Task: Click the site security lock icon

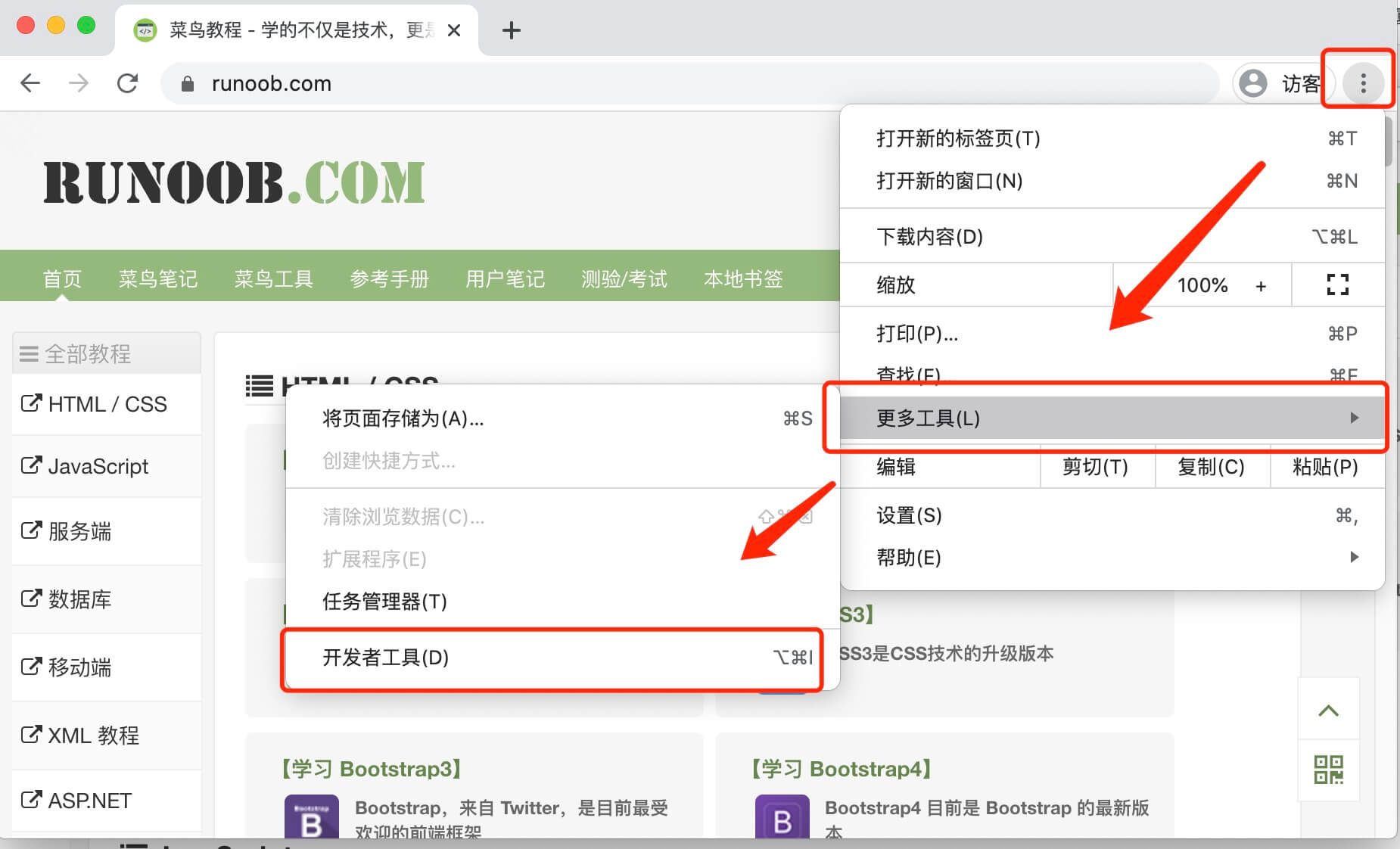Action: [x=187, y=83]
